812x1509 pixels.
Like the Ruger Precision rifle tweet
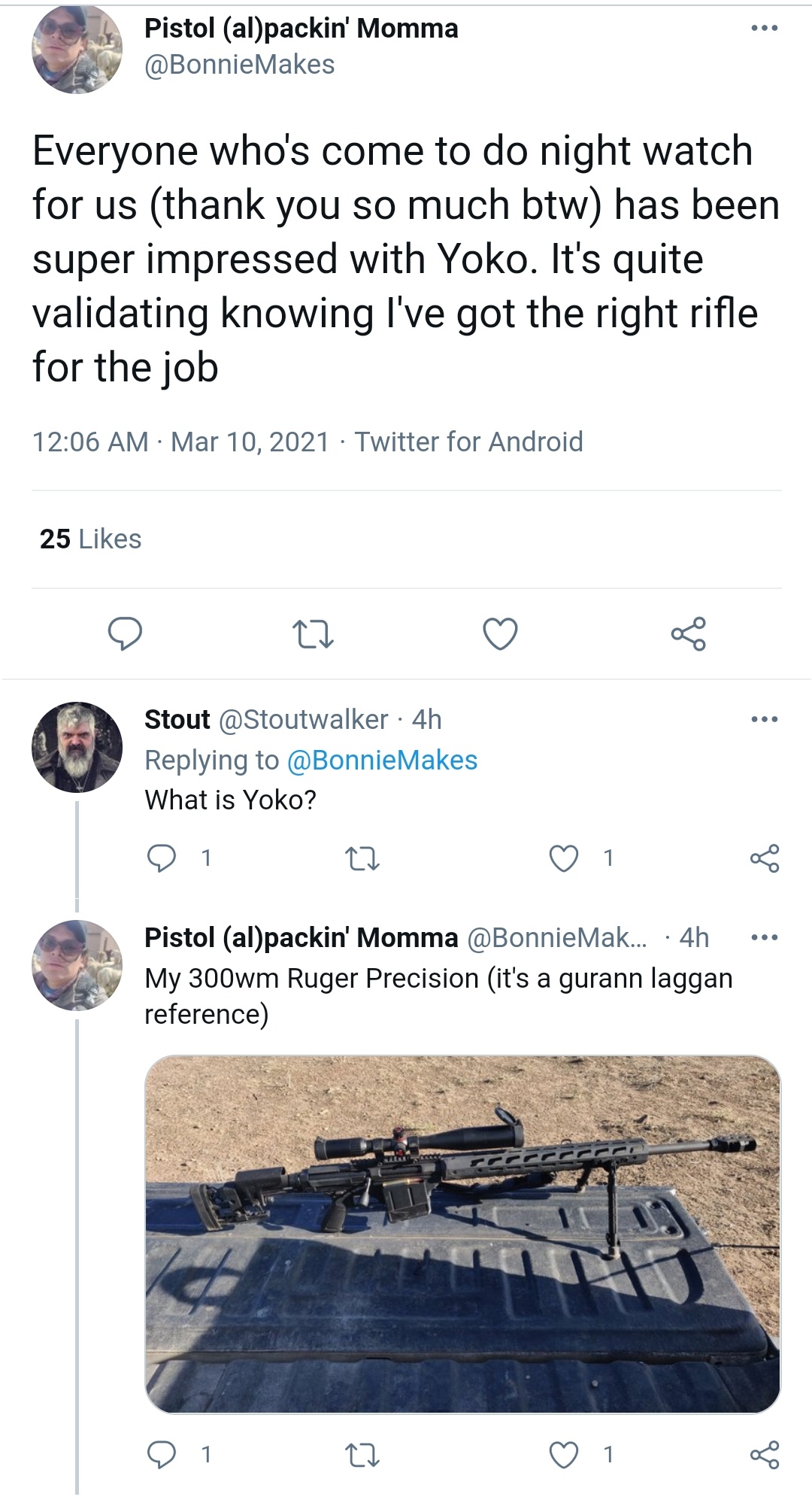pyautogui.click(x=564, y=1455)
